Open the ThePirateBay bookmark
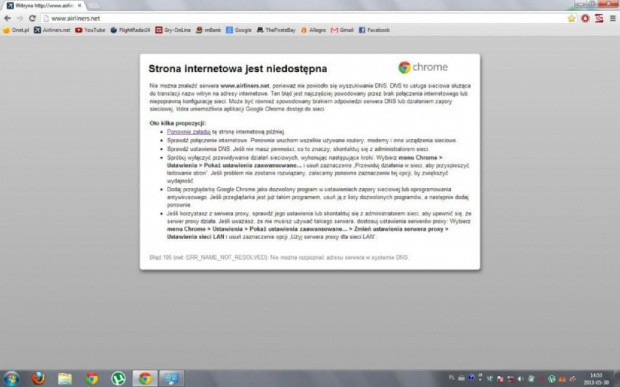 tap(276, 30)
